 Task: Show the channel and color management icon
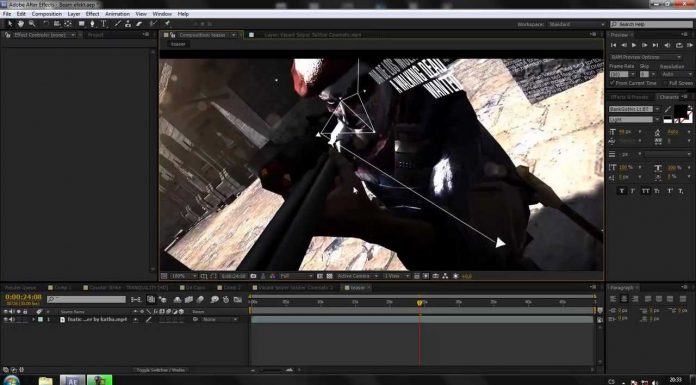coord(272,276)
